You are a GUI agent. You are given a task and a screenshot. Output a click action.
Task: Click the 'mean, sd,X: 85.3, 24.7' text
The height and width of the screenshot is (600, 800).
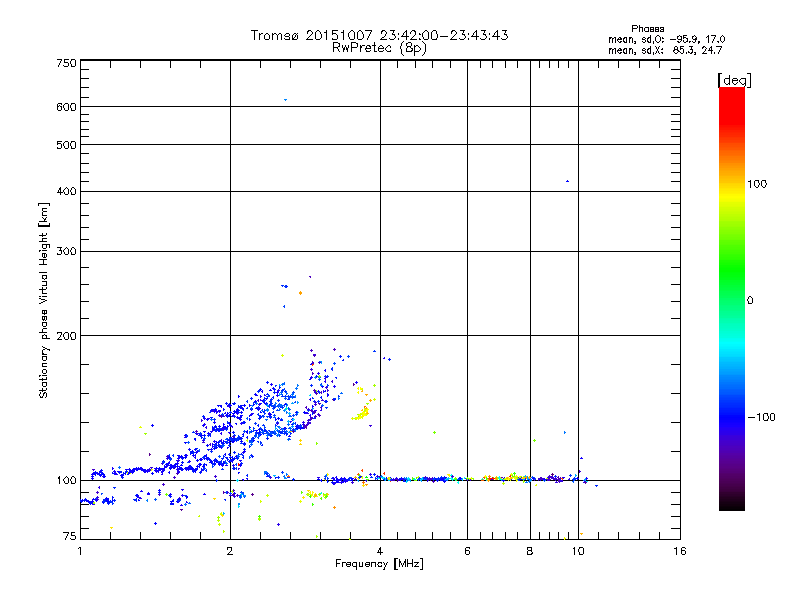pyautogui.click(x=665, y=50)
